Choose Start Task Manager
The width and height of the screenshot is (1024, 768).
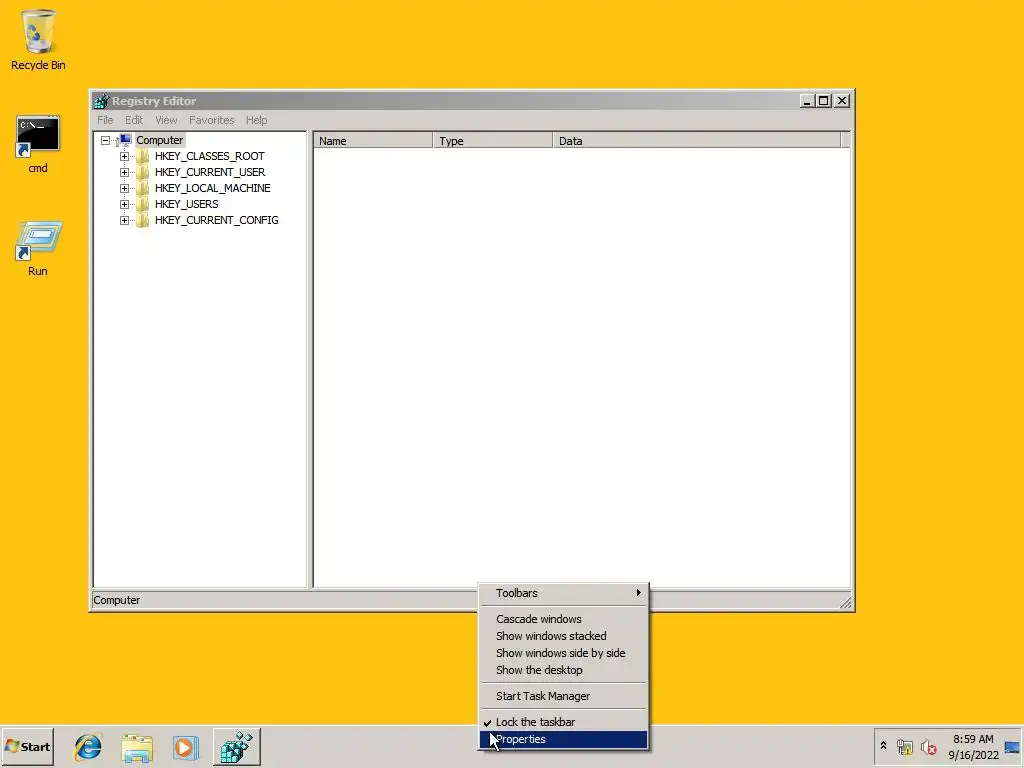[564, 696]
